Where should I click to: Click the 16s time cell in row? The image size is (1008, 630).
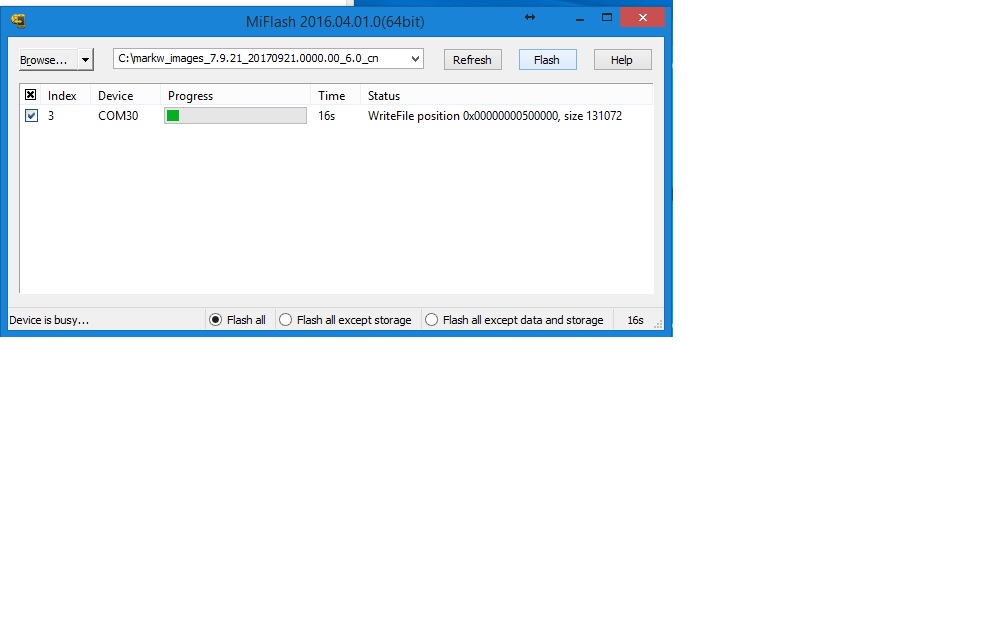(327, 116)
